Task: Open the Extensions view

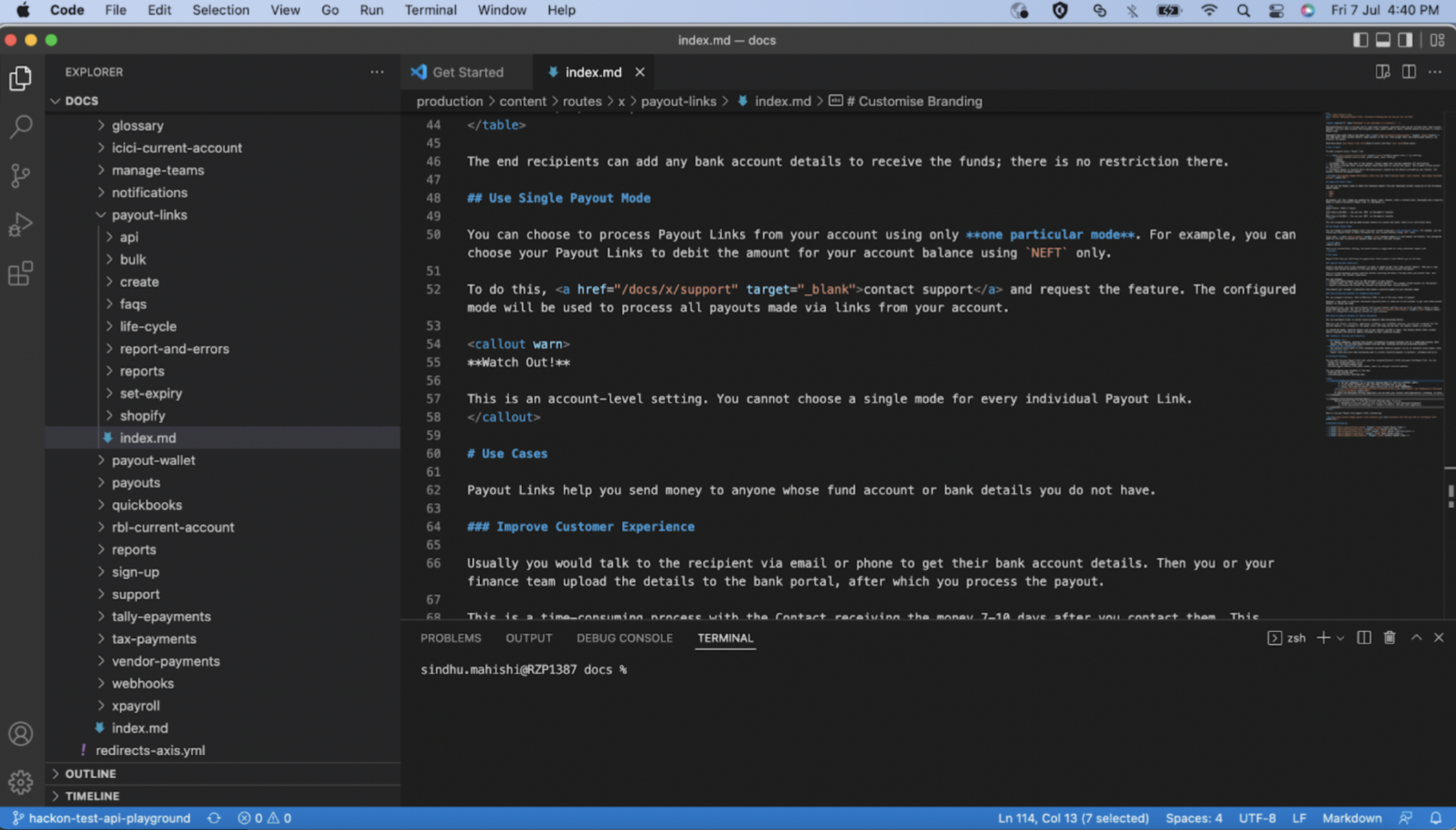Action: [x=21, y=273]
